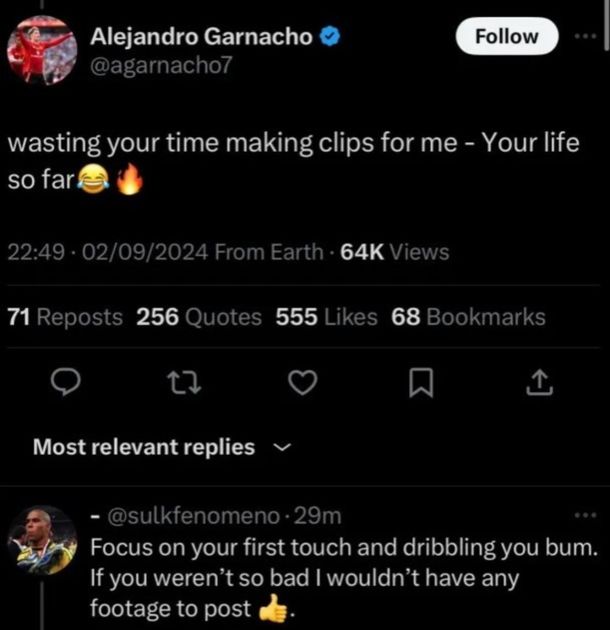
Task: Click the 22:49 · 02/09/2024 timestamp
Action: [x=108, y=252]
